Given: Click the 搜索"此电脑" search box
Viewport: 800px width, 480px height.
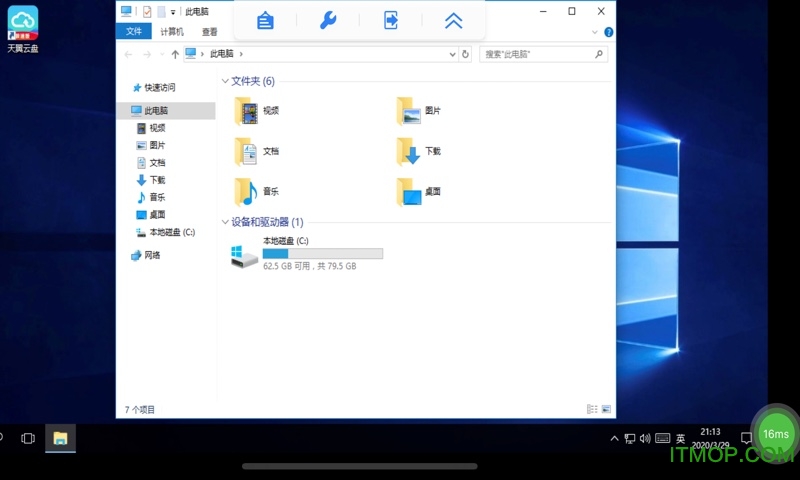Looking at the screenshot, I should click(544, 54).
